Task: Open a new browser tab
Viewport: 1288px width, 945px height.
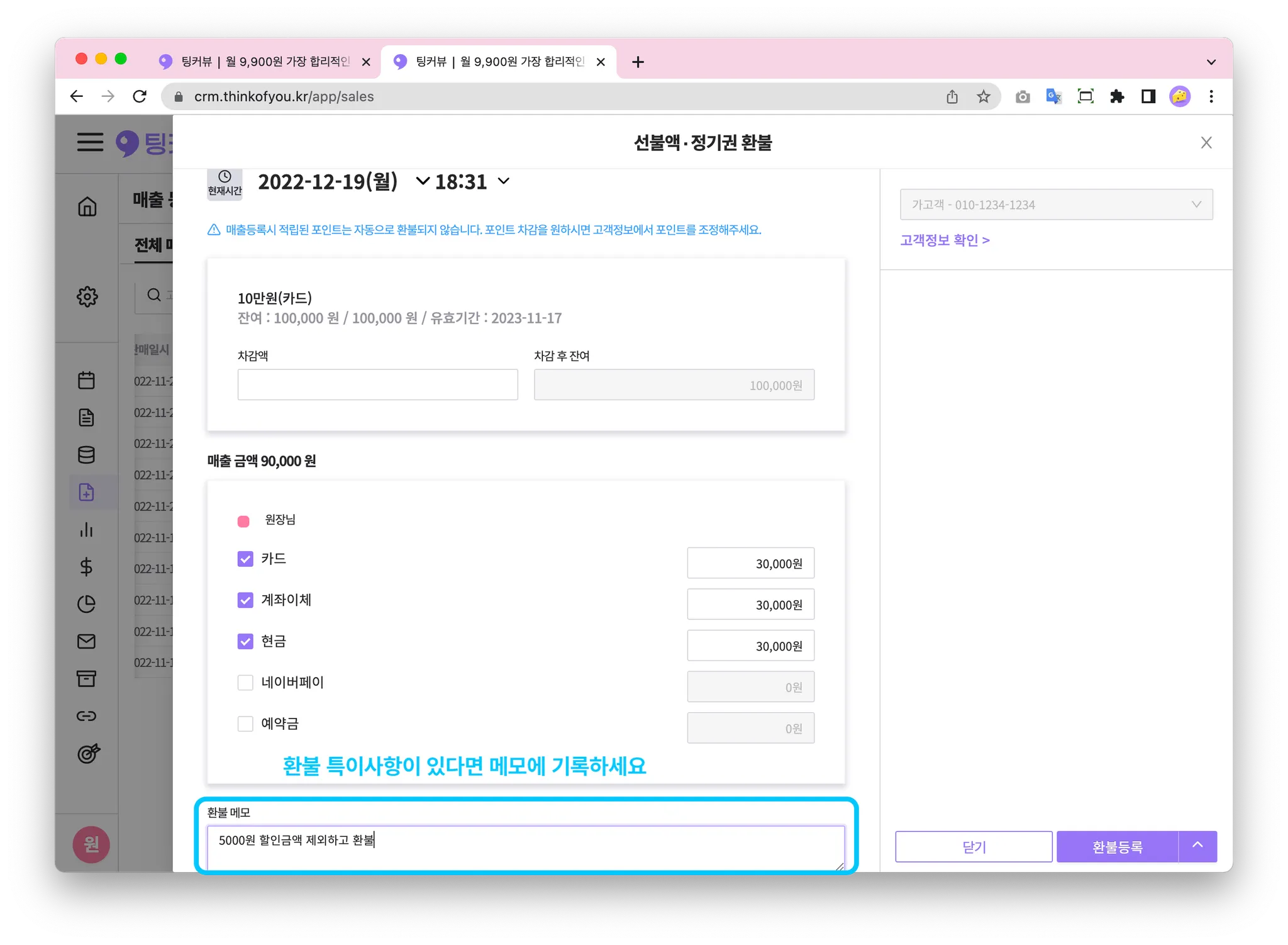Action: [x=638, y=62]
